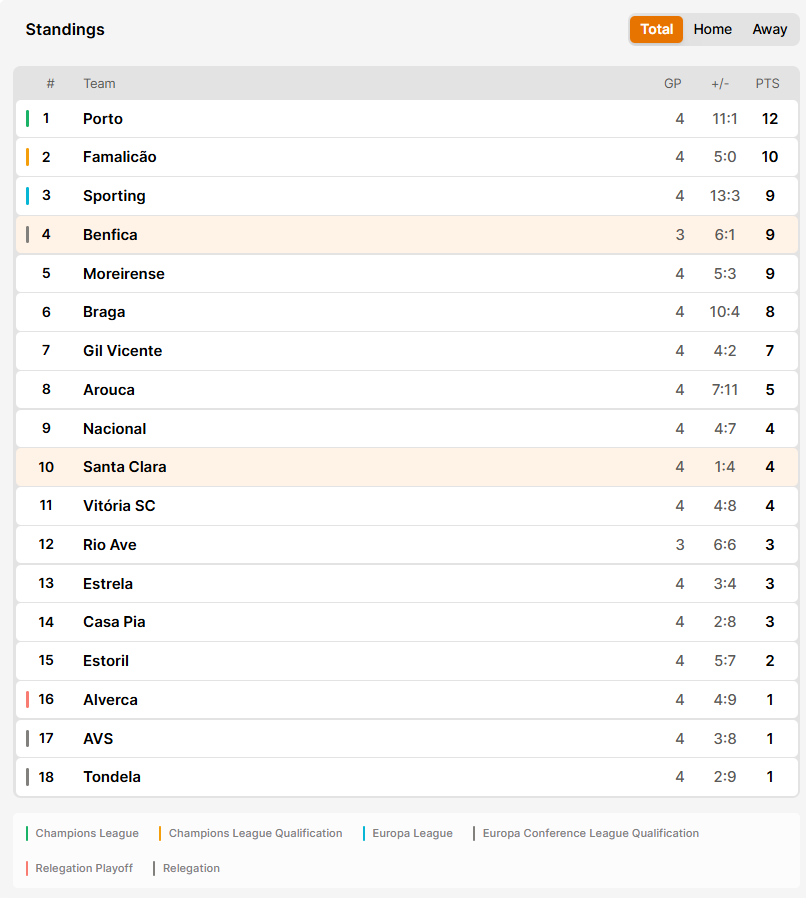This screenshot has width=806, height=898.
Task: Click the Europa League legend label
Action: (412, 833)
